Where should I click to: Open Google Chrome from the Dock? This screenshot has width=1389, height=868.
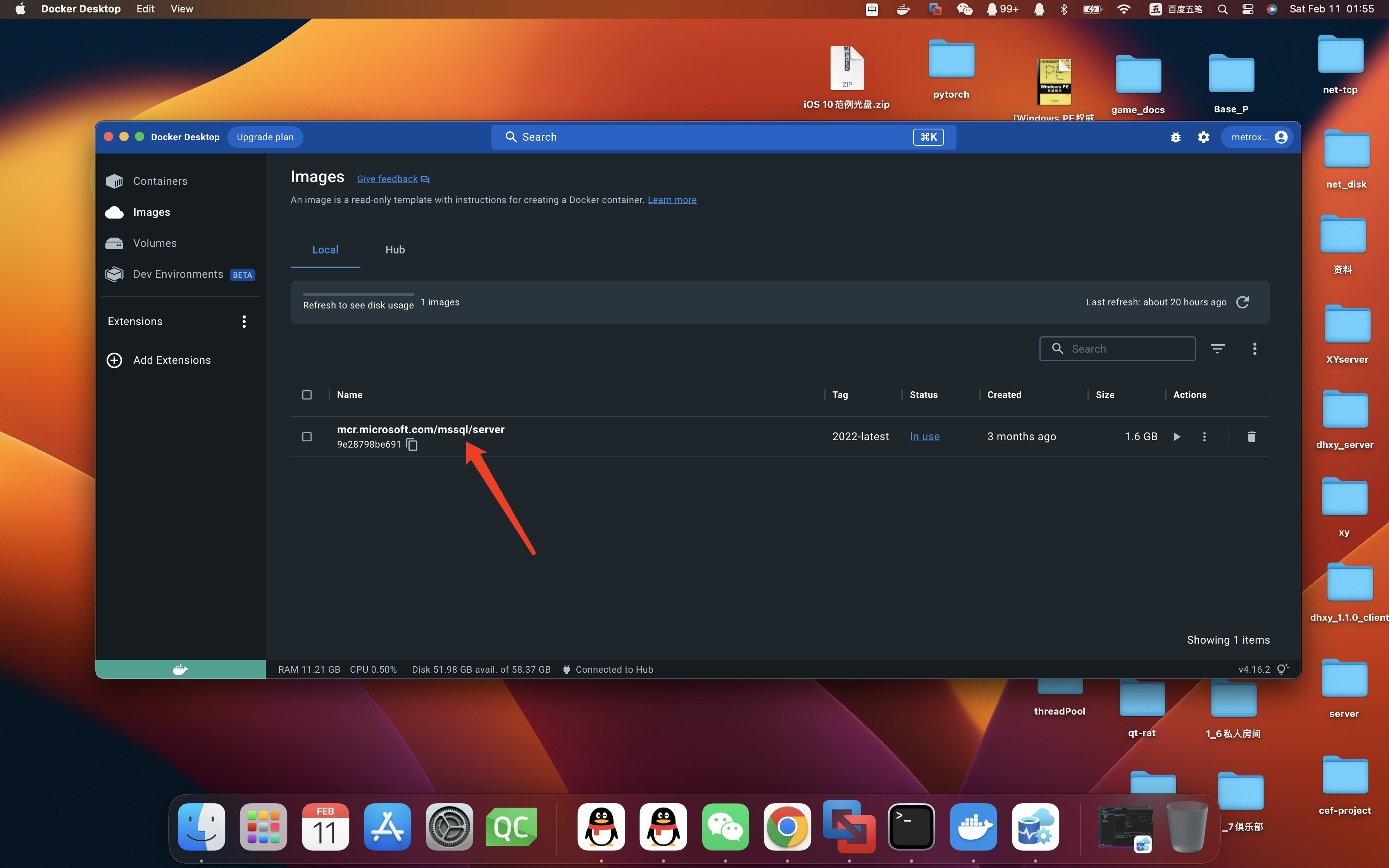[x=787, y=827]
